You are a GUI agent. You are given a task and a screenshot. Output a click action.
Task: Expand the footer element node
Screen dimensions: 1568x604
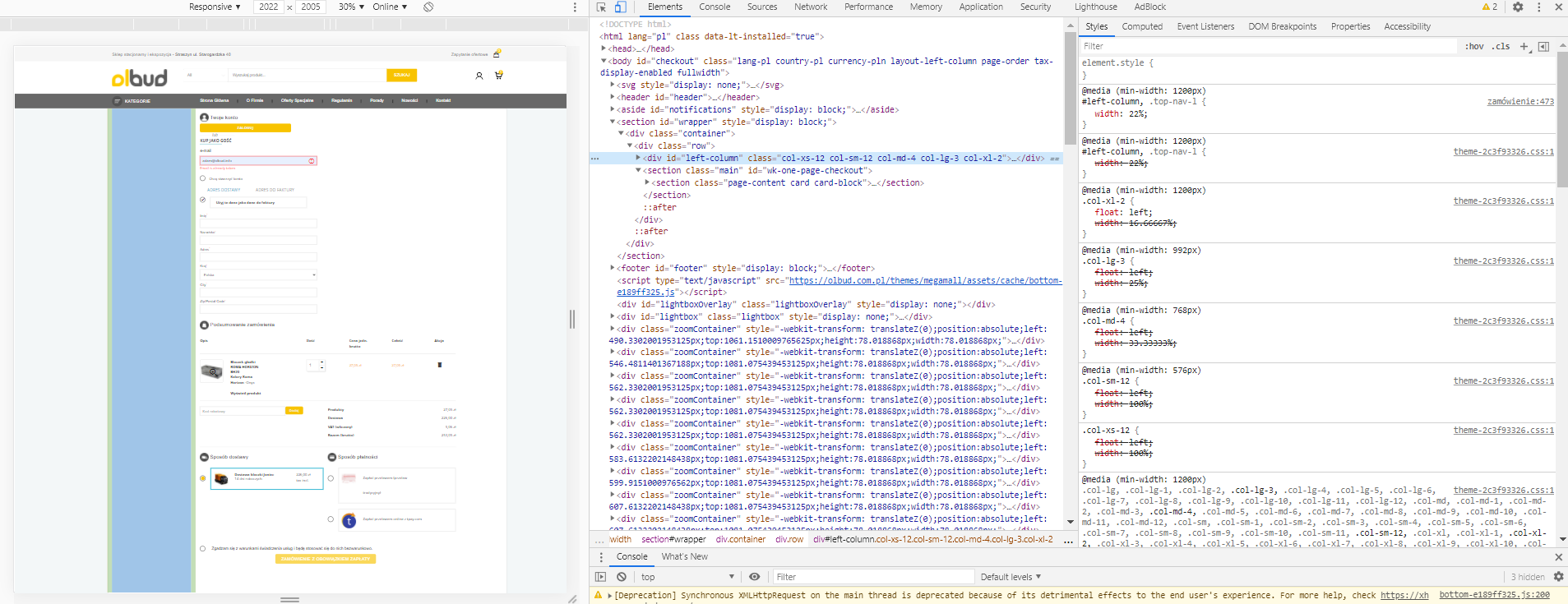coord(613,268)
